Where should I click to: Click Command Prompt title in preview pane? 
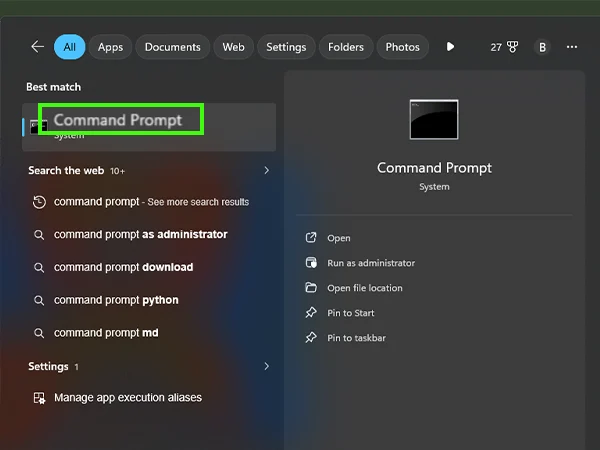point(434,168)
